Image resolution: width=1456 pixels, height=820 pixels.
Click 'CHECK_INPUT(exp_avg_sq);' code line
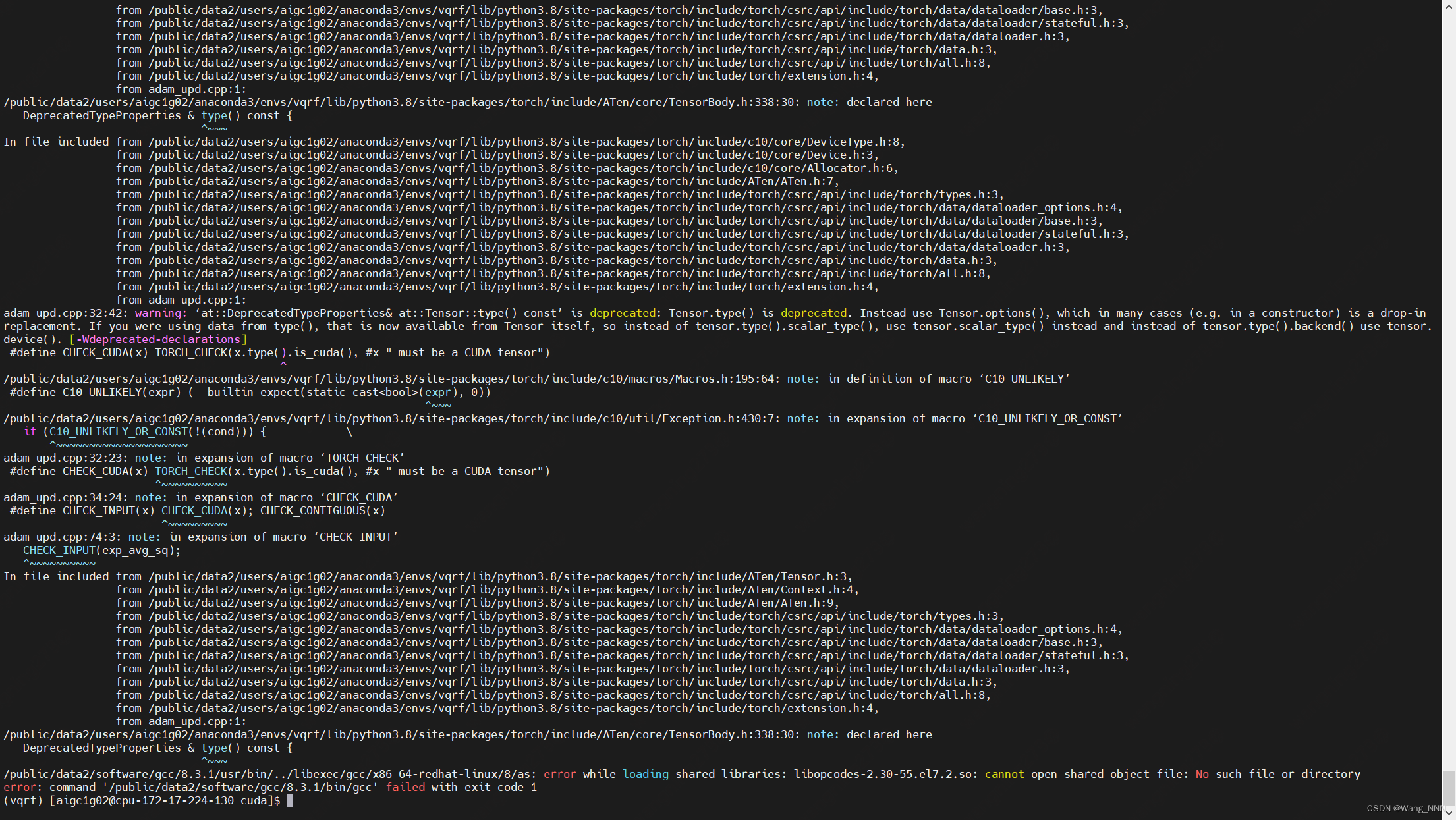(101, 550)
